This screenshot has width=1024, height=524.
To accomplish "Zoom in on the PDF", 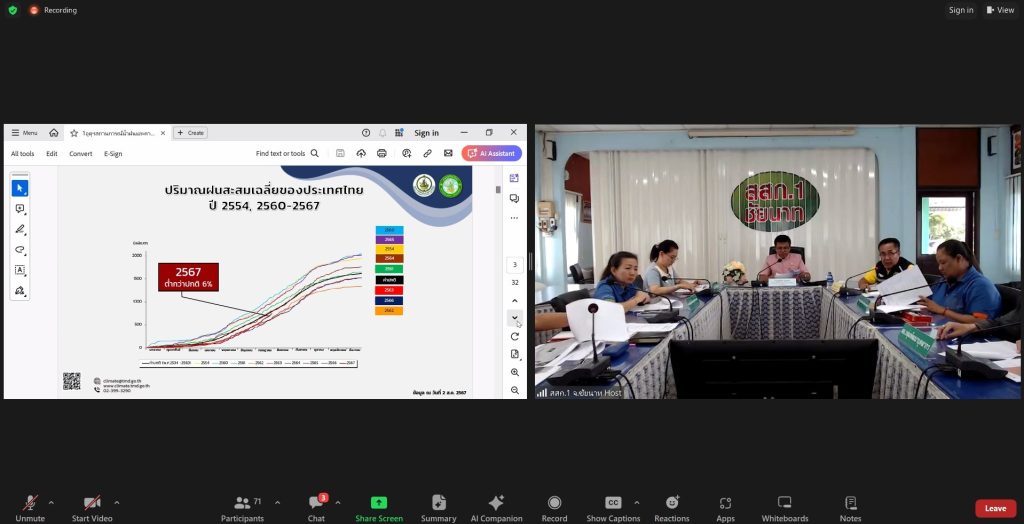I will coord(515,372).
